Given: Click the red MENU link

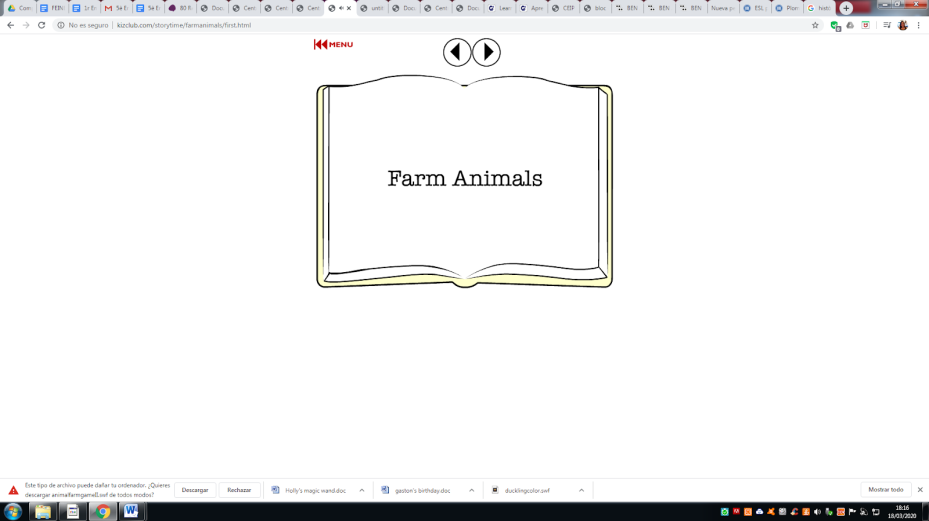Looking at the screenshot, I should [334, 44].
